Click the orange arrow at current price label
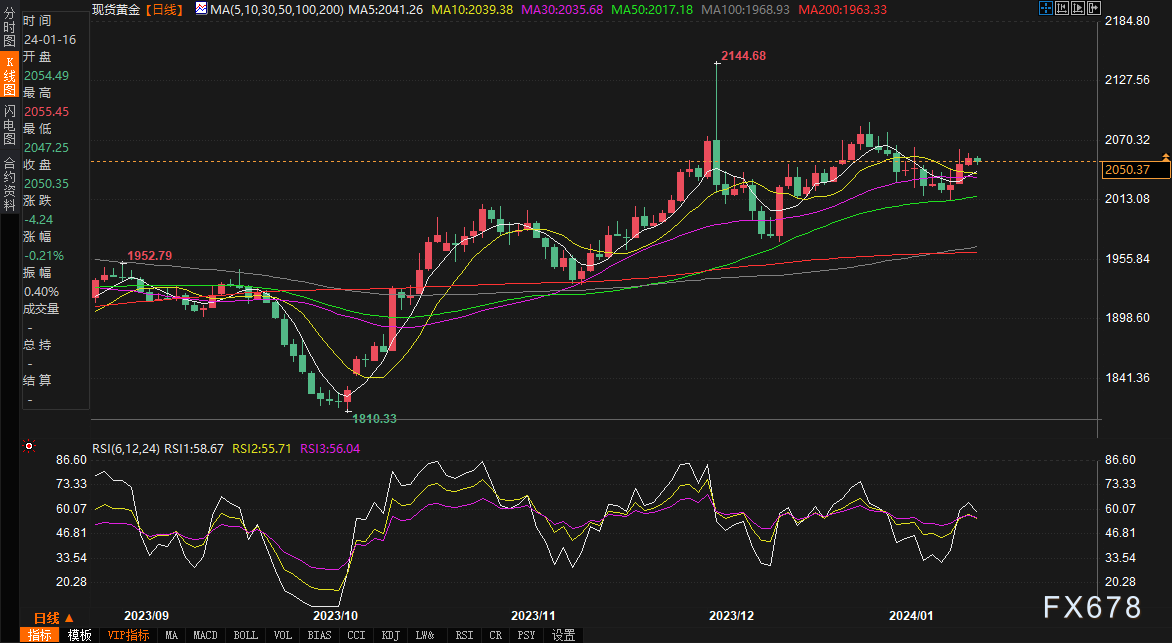 point(1166,157)
